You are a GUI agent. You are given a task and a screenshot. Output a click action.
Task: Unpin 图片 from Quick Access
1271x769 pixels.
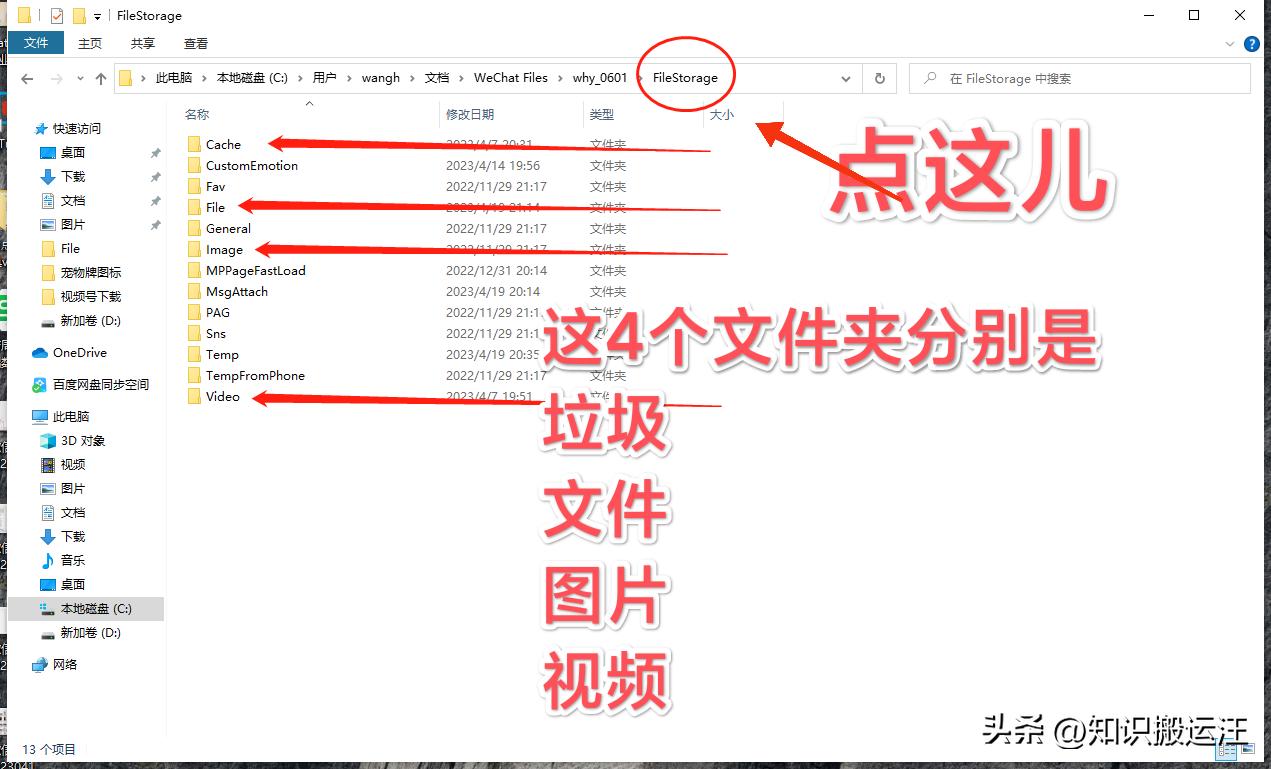coord(157,224)
